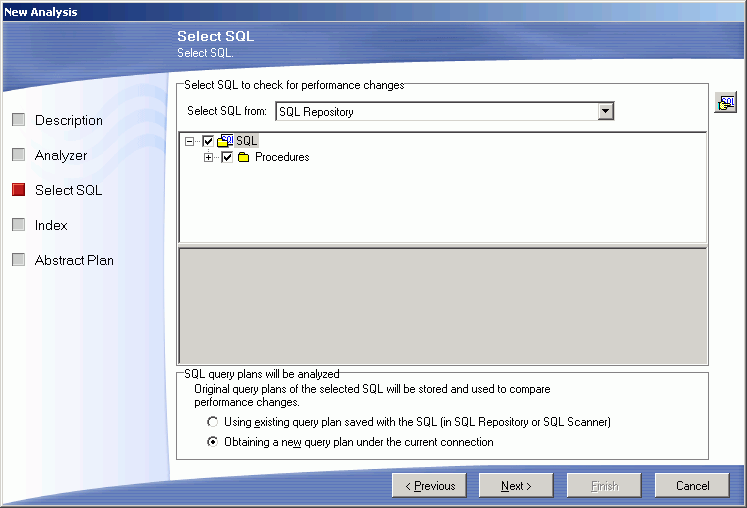Click the Procedures yellow folder icon
Screen dimensions: 747x508
coord(243,157)
